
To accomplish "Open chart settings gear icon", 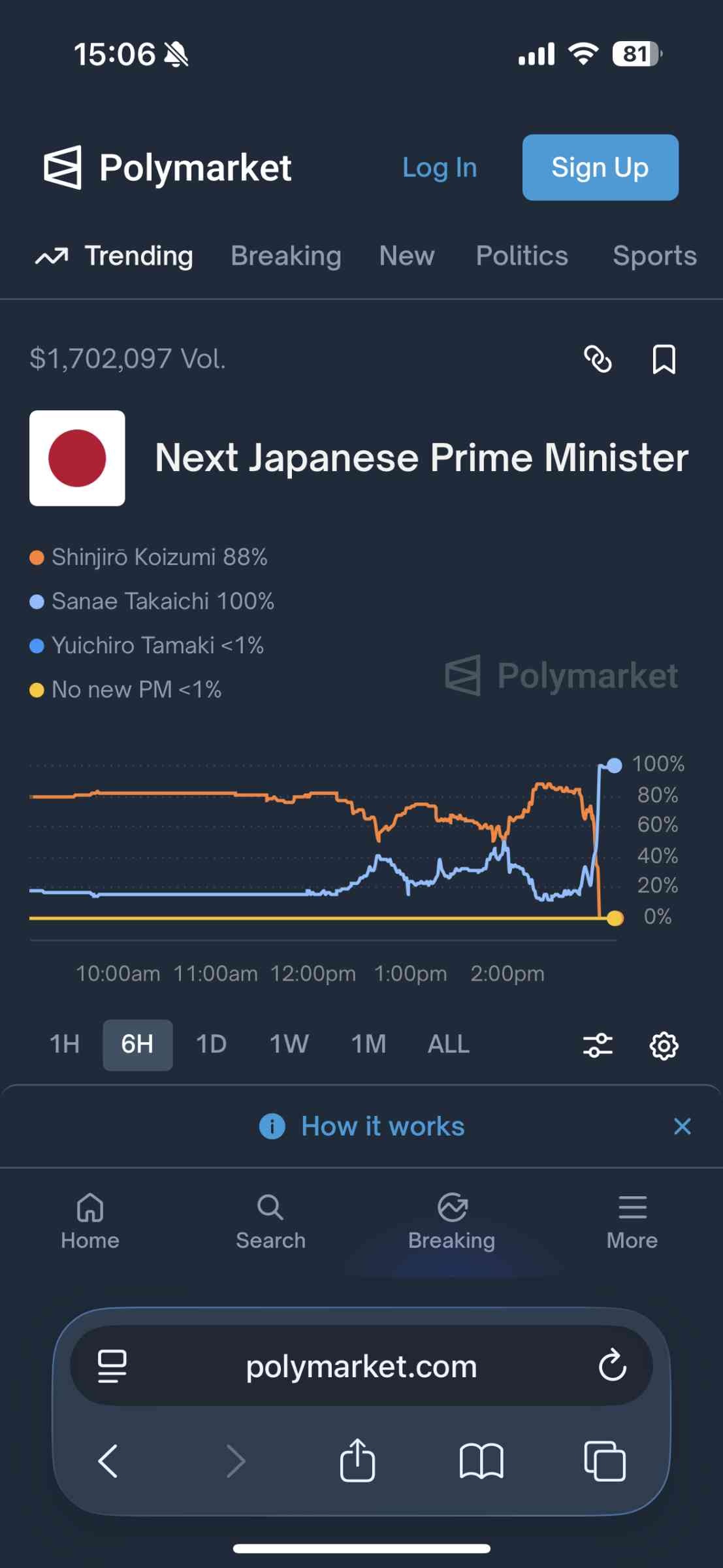I will click(x=664, y=1045).
